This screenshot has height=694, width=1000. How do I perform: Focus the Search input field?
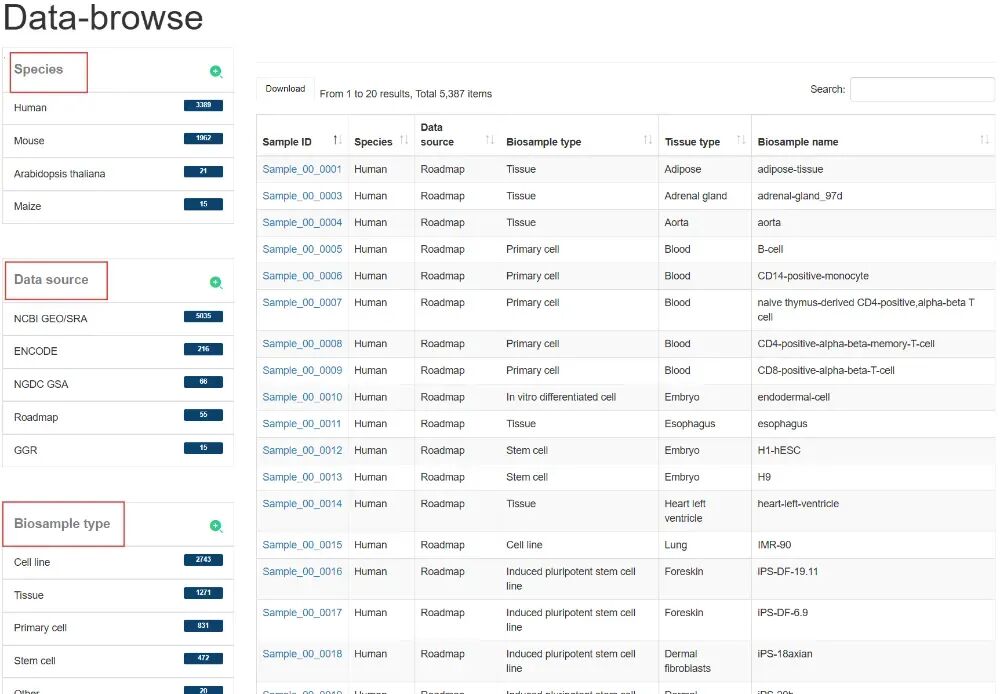tap(922, 89)
